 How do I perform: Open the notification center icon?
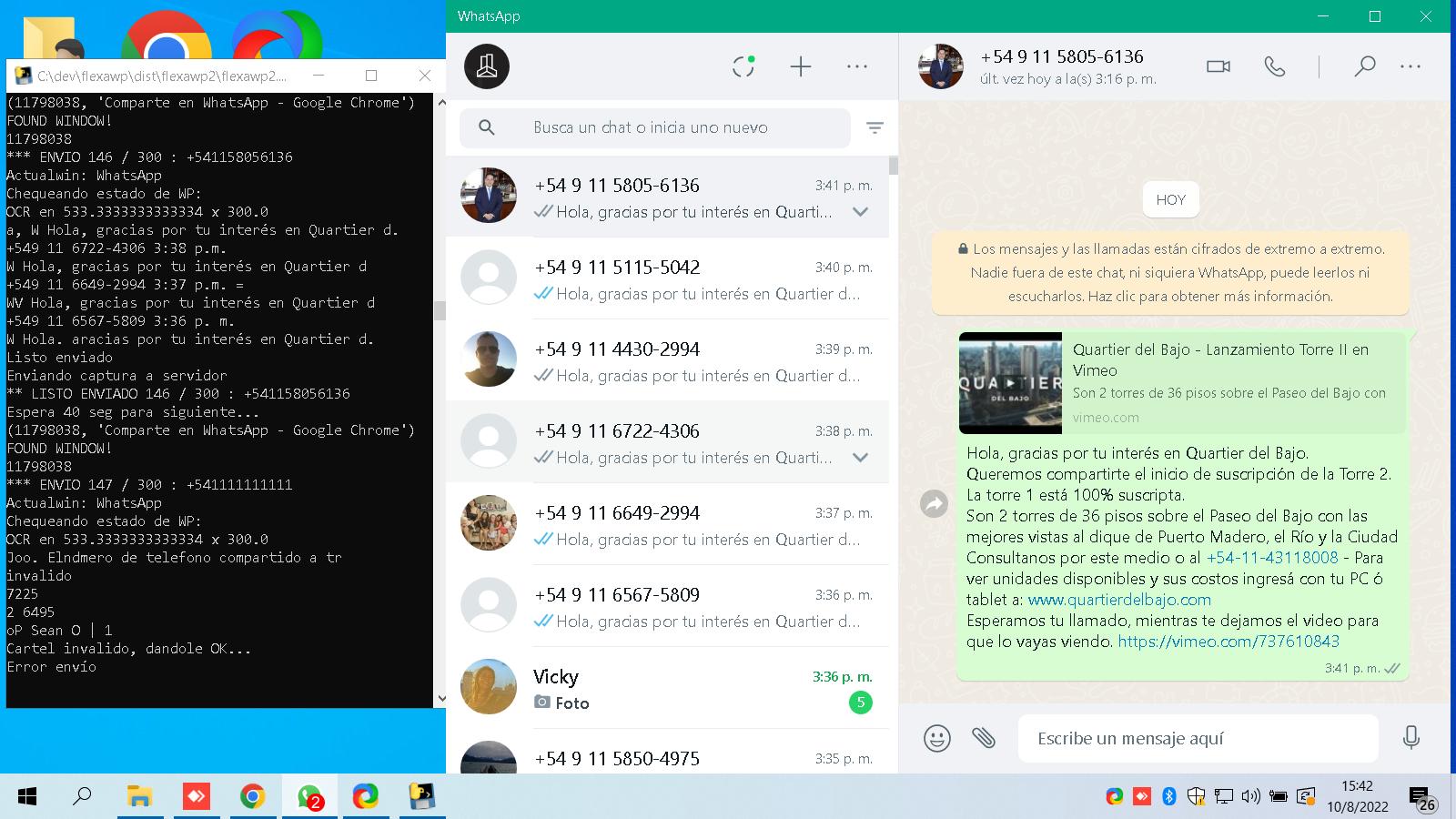(x=1421, y=797)
